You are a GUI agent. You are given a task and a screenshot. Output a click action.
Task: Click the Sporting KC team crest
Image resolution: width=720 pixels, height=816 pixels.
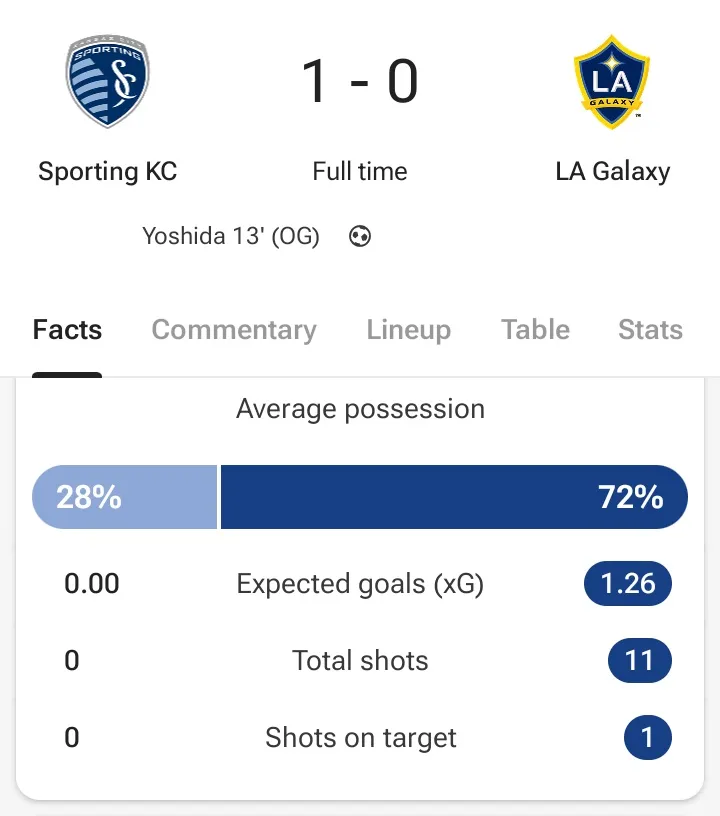coord(107,82)
